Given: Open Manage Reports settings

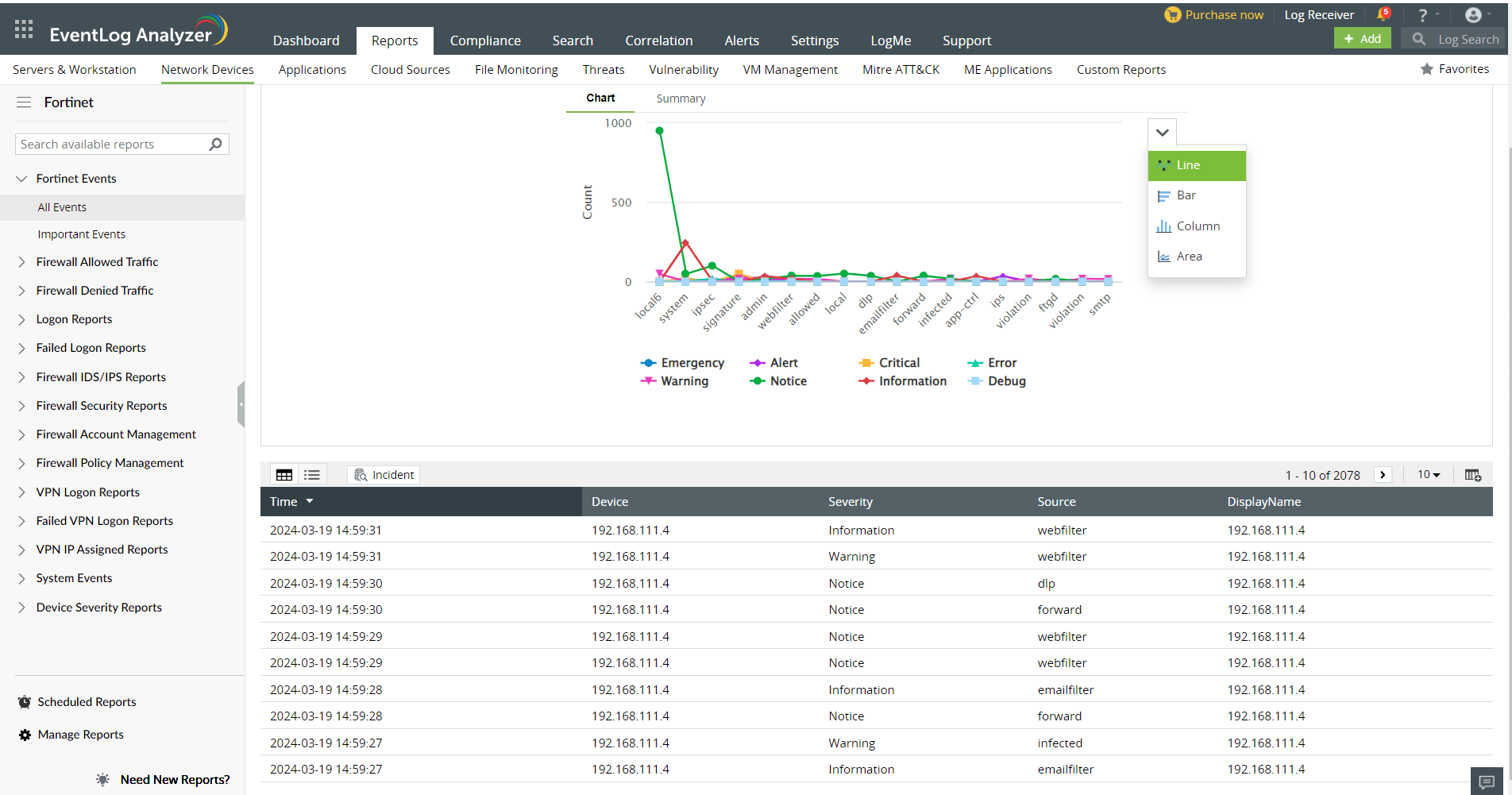Looking at the screenshot, I should (x=24, y=734).
